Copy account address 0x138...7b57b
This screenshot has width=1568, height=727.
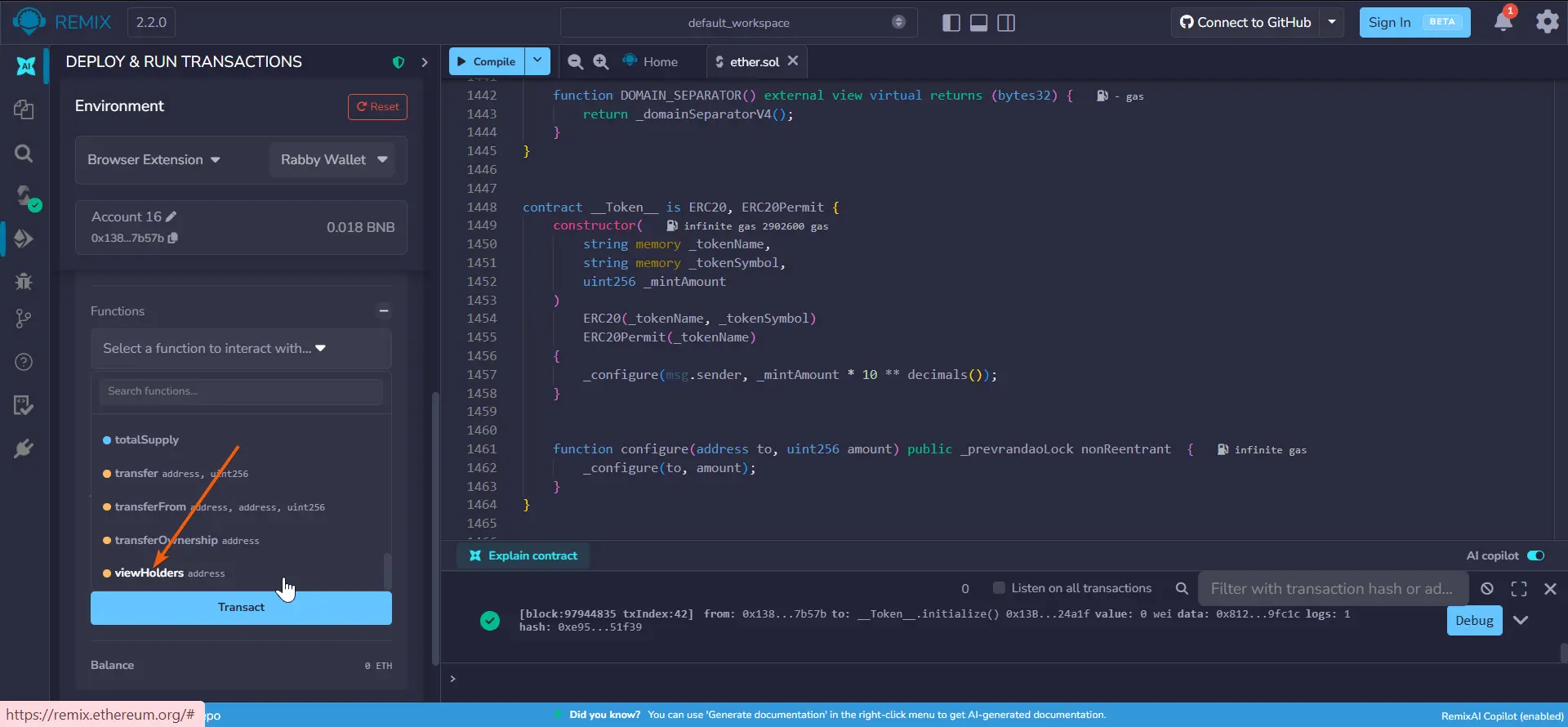tap(172, 238)
